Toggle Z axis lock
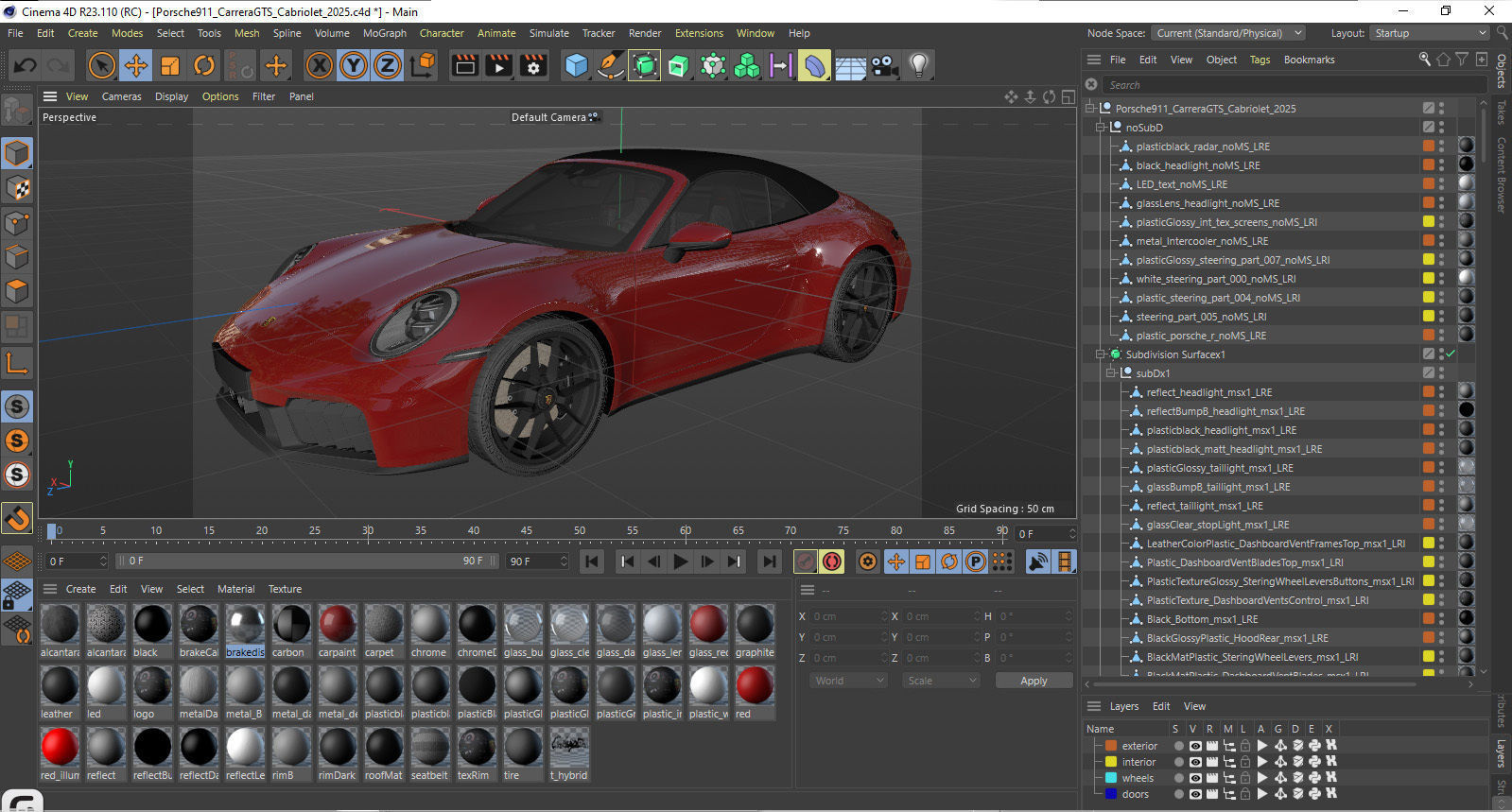The width and height of the screenshot is (1512, 812). coord(388,65)
